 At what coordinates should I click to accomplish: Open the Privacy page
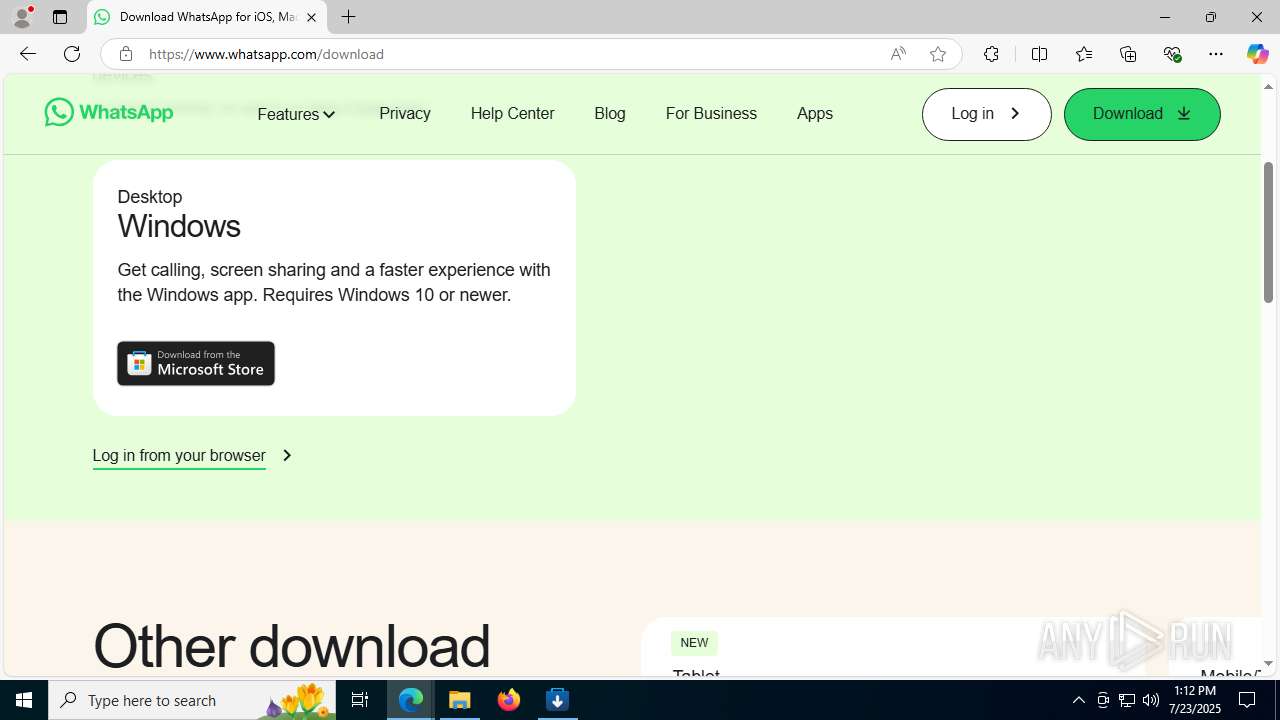point(405,113)
